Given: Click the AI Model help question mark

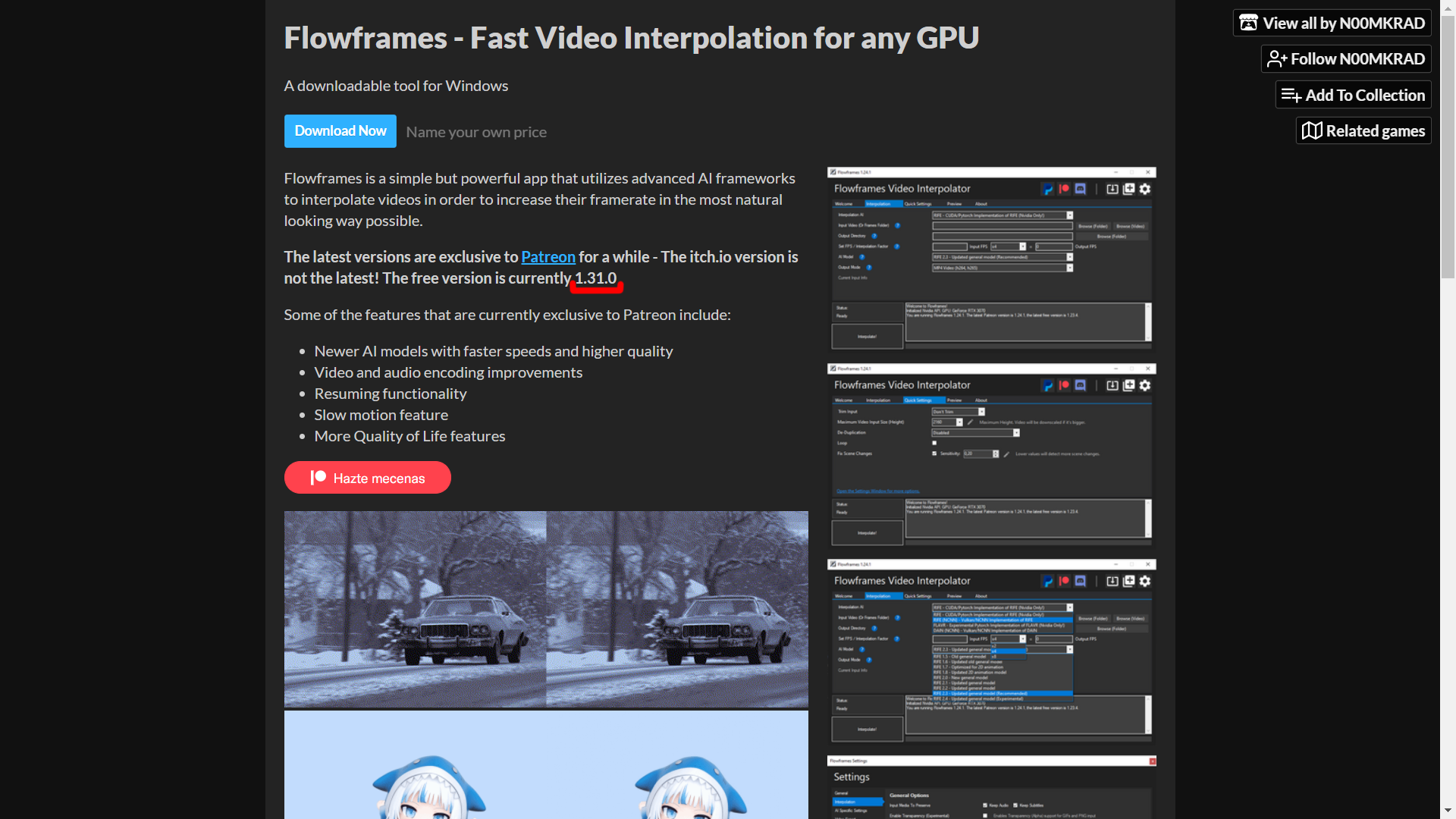Looking at the screenshot, I should (x=861, y=256).
